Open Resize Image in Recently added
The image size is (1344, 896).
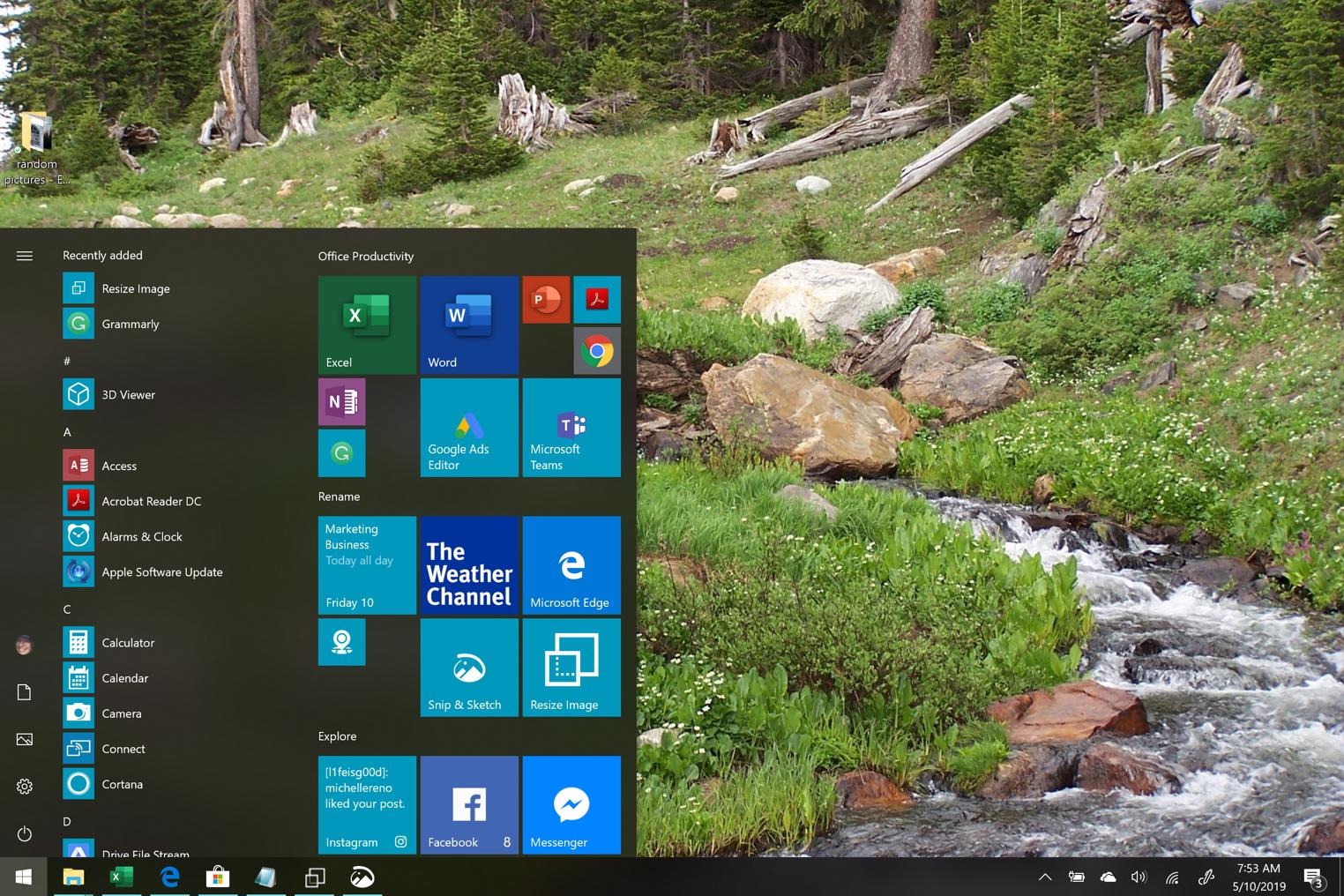point(176,288)
